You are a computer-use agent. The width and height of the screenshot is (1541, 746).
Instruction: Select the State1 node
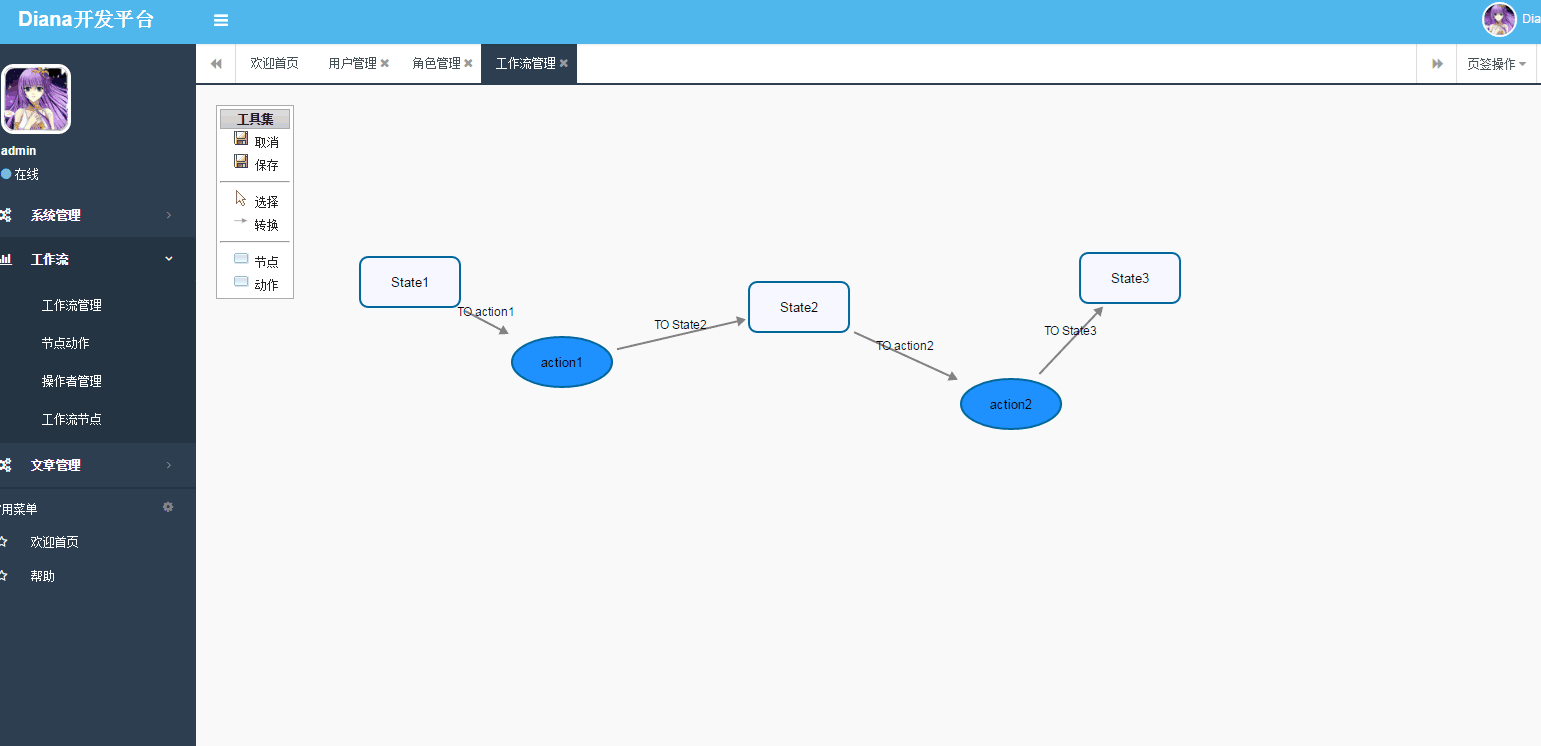410,282
